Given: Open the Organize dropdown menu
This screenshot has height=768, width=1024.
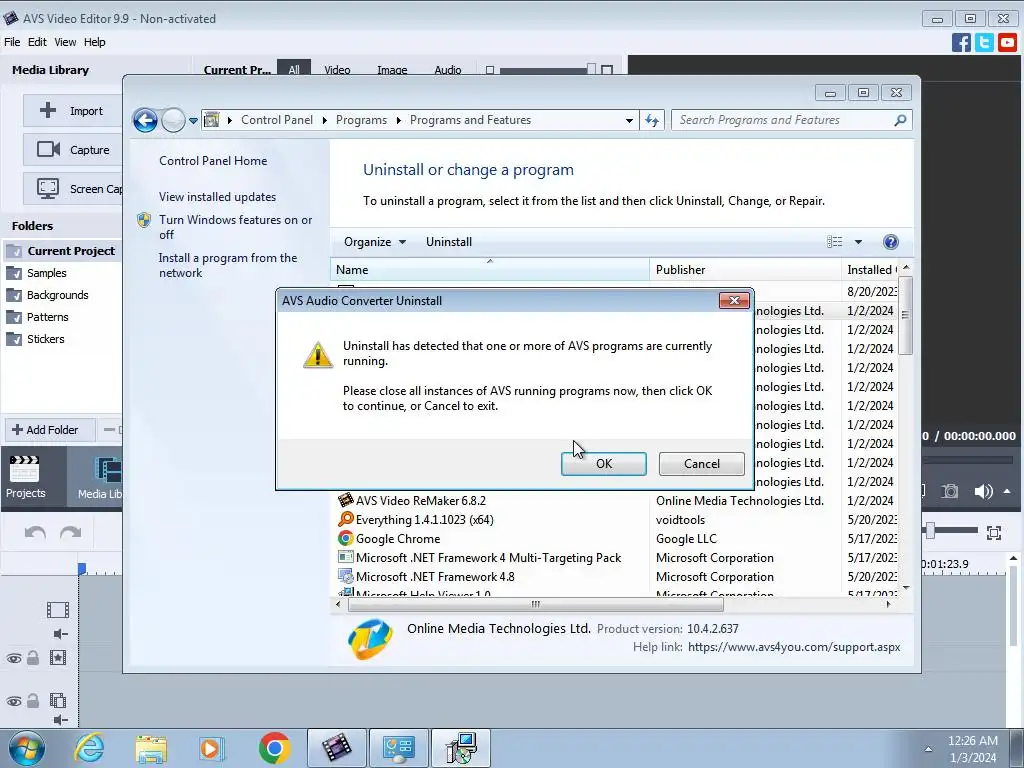Looking at the screenshot, I should tap(375, 242).
